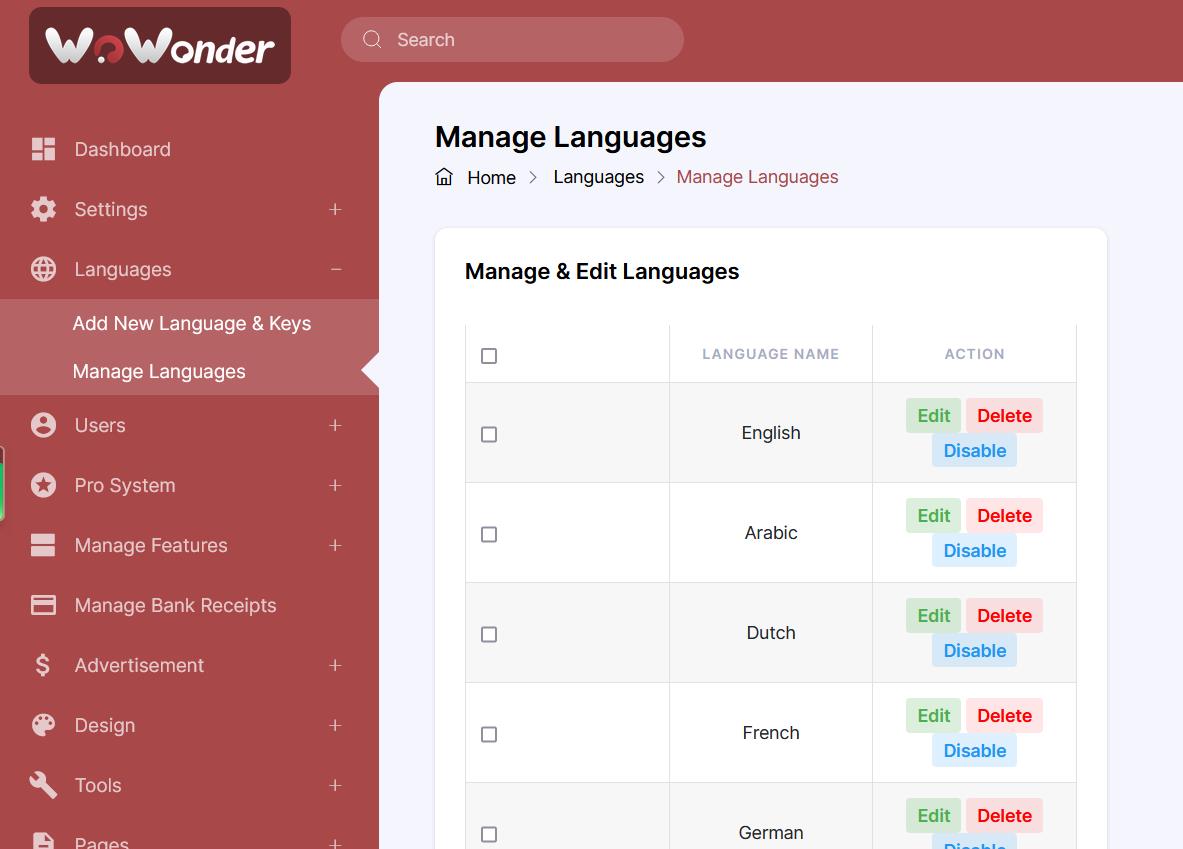Open Add New Language & Keys

tap(192, 323)
